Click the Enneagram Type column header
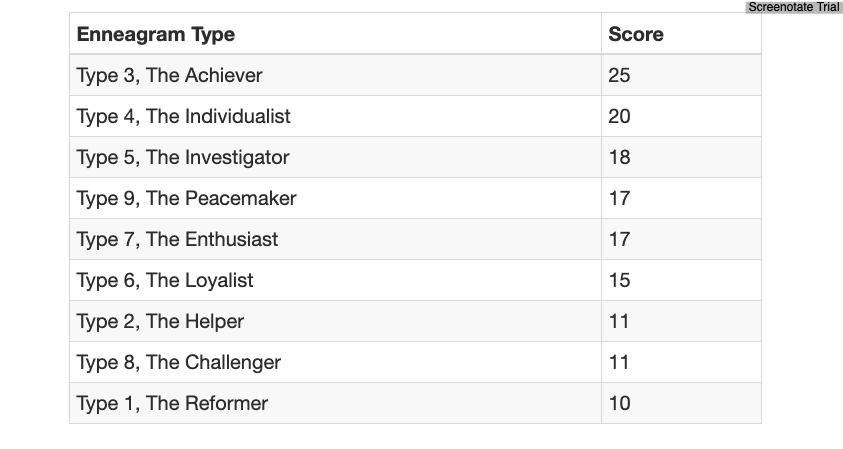The height and width of the screenshot is (449, 843). (156, 34)
